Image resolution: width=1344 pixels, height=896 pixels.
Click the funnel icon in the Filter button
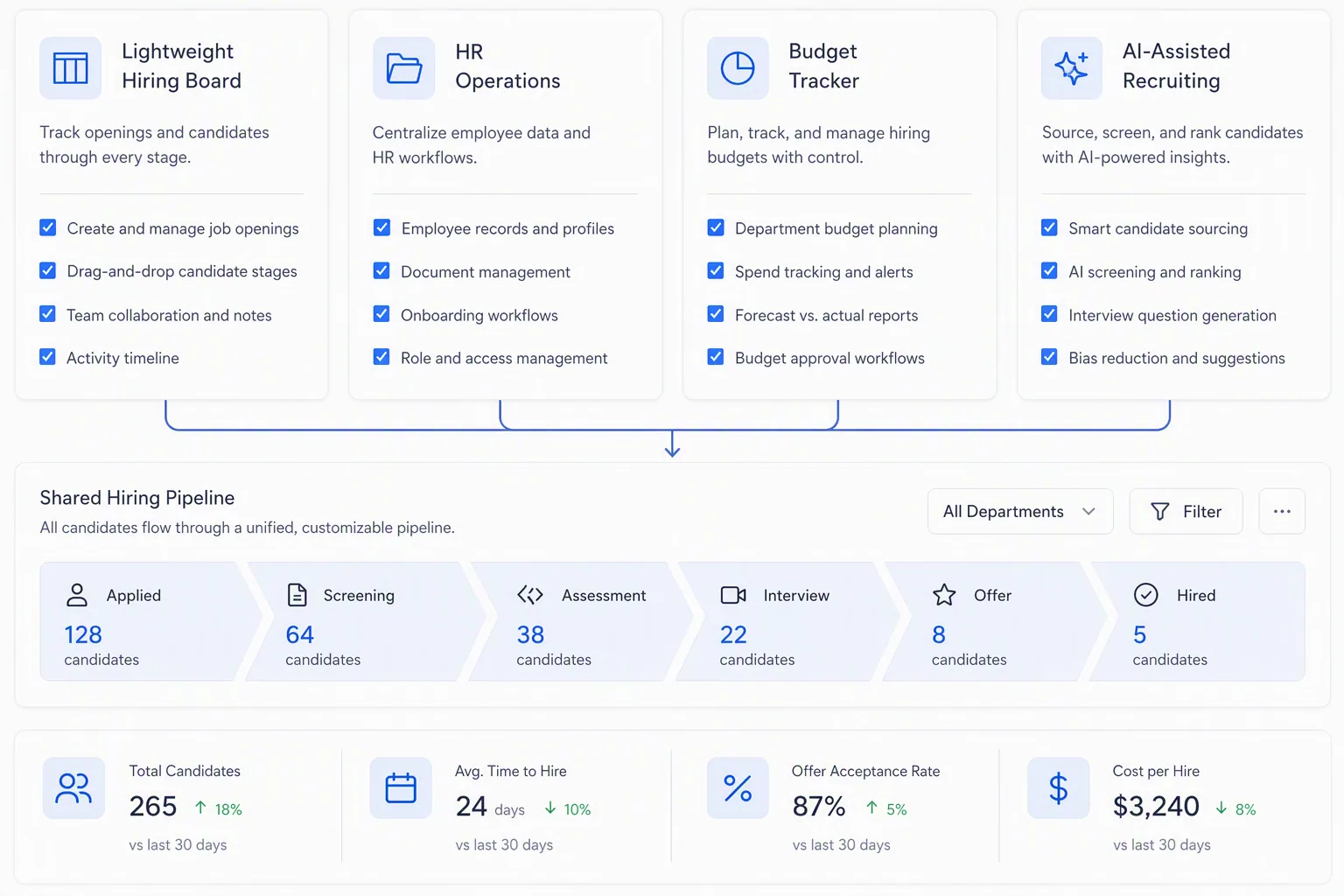tap(1160, 511)
